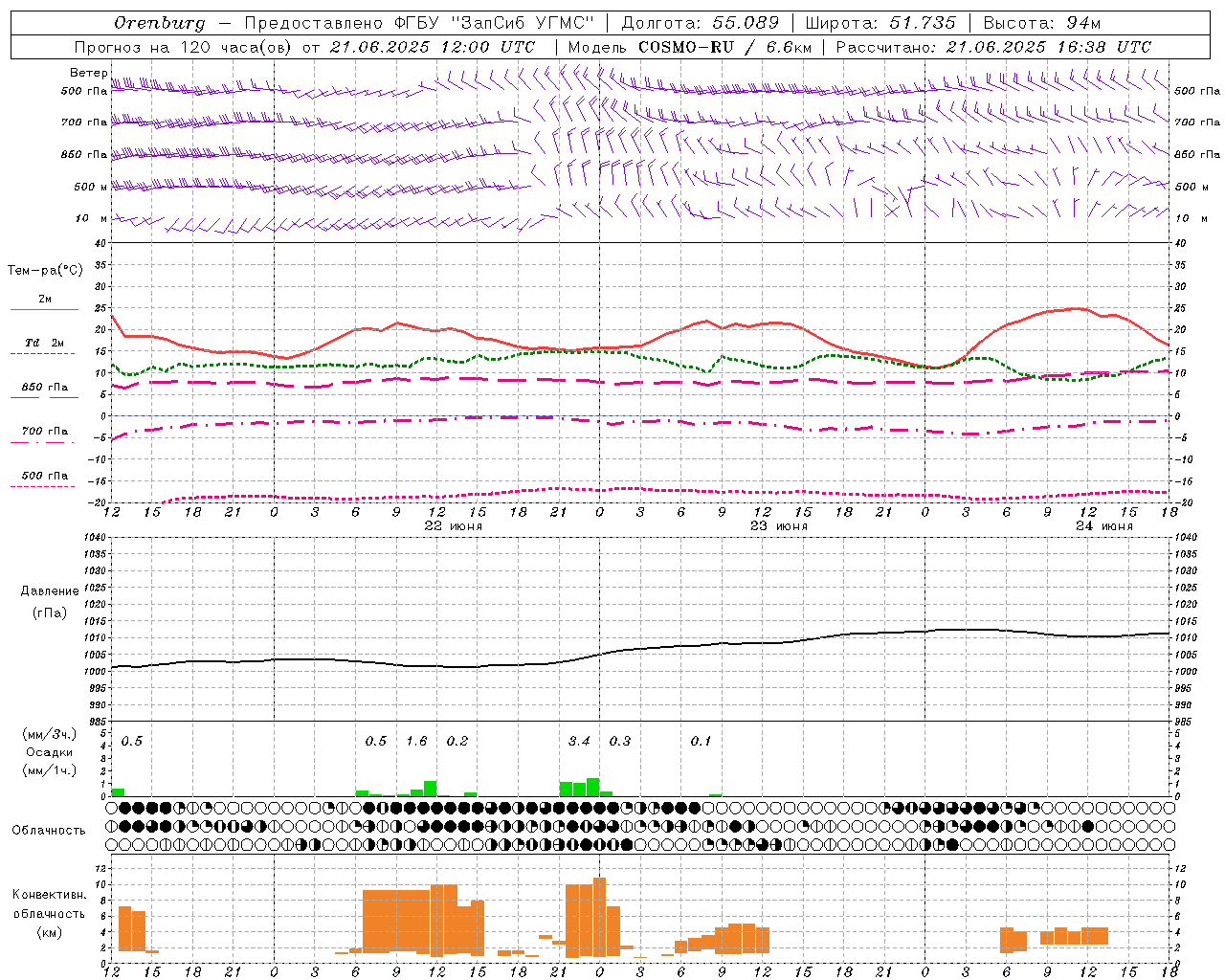
Task: Click the "Осадки" panel label
Action: pyautogui.click(x=49, y=752)
